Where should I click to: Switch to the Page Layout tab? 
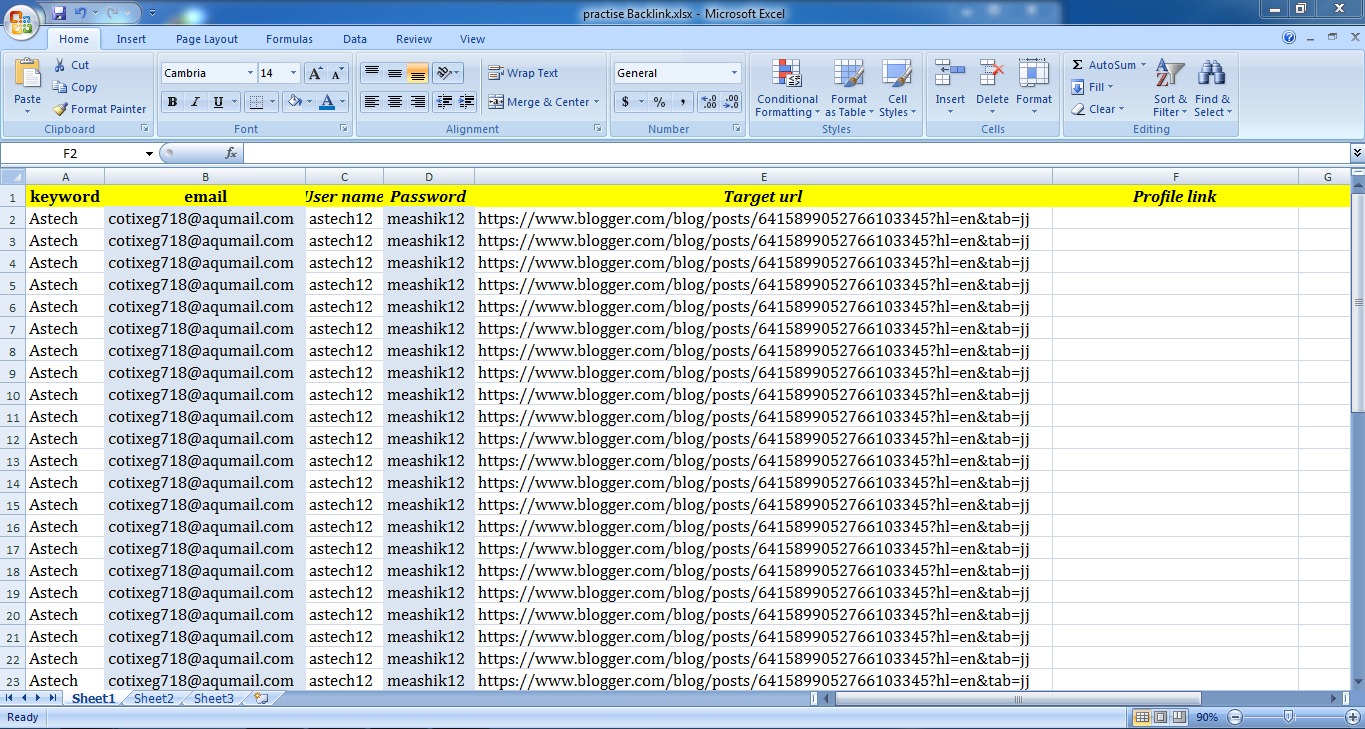(x=207, y=39)
